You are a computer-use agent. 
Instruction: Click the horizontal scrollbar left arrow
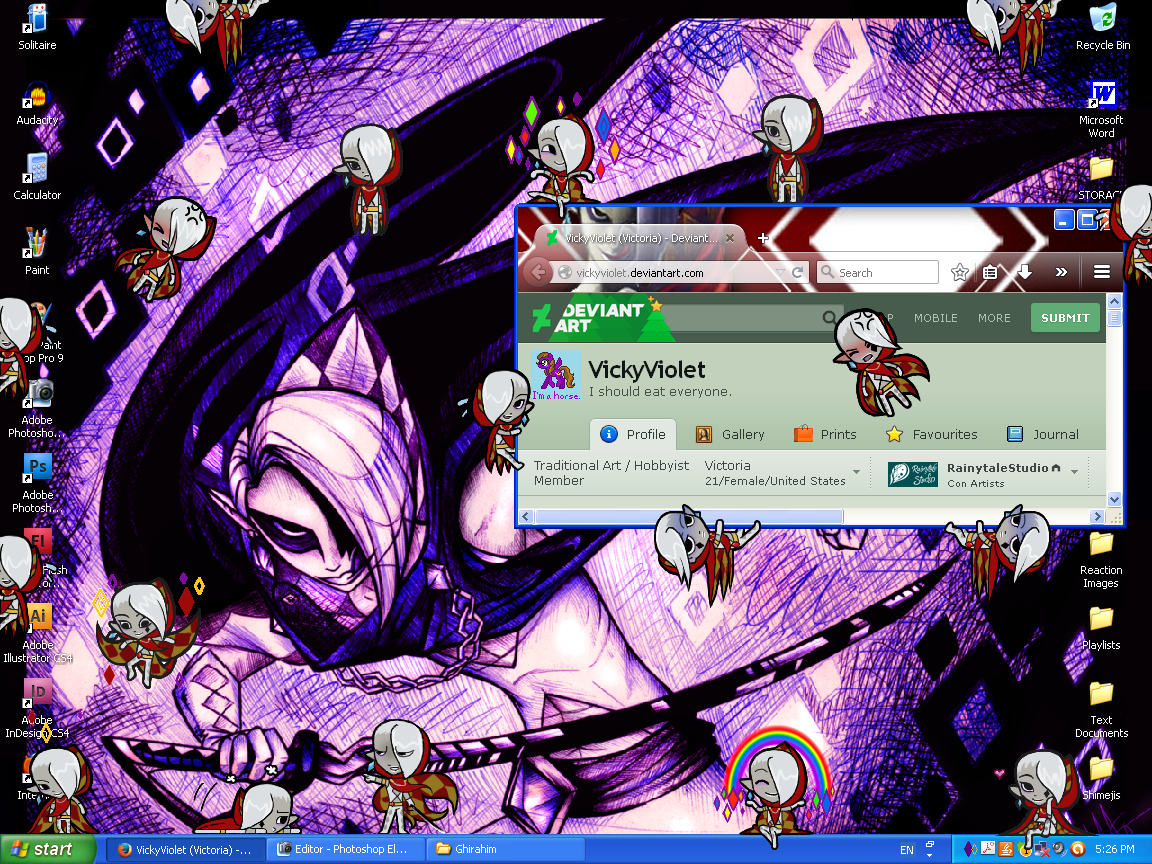coord(525,516)
